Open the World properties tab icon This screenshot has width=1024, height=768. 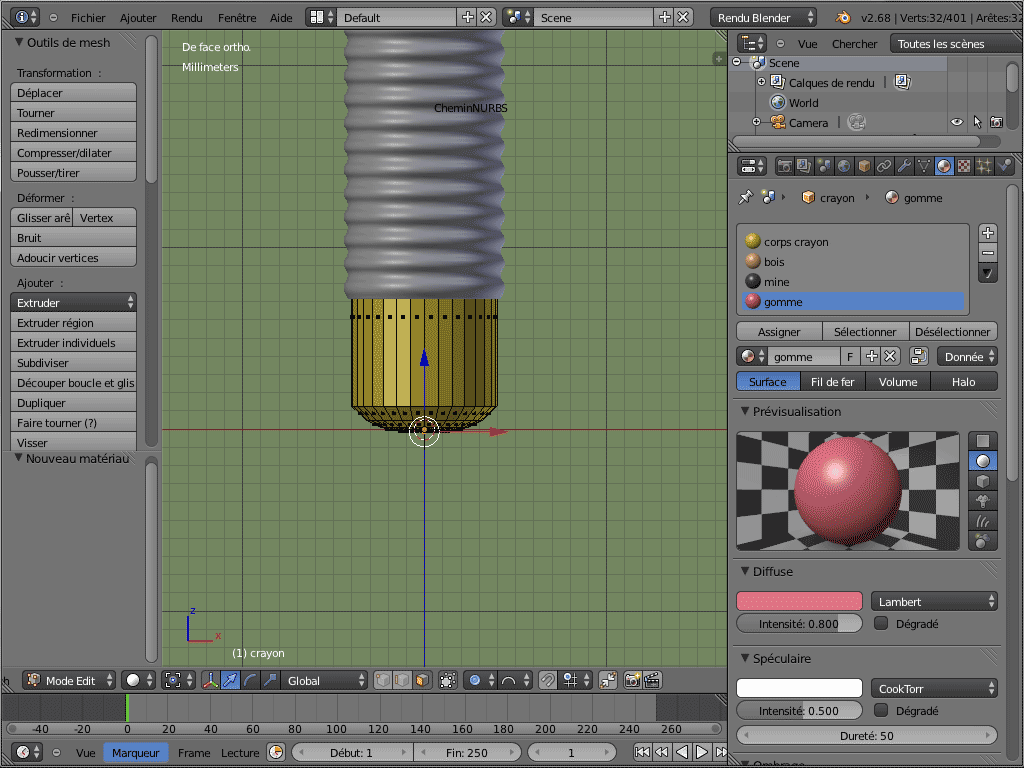pos(844,167)
